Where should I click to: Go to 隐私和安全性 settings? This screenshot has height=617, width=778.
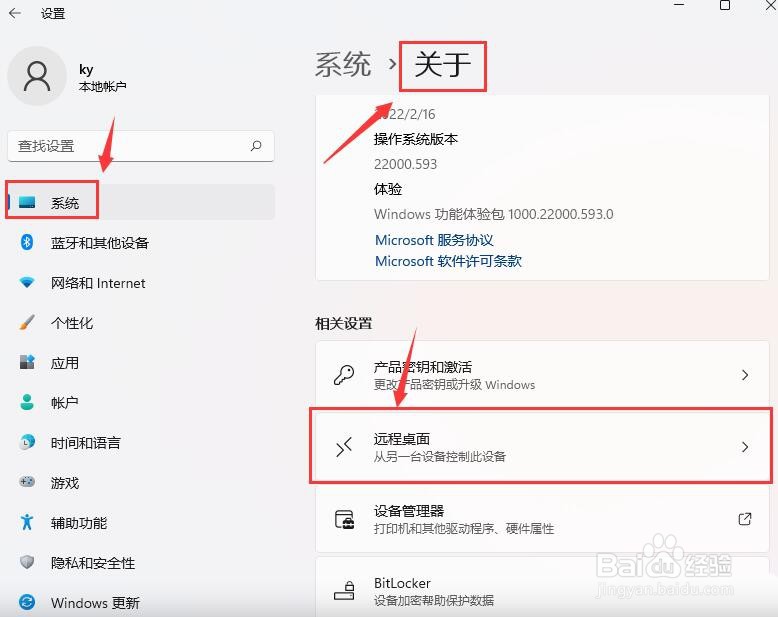(140, 562)
